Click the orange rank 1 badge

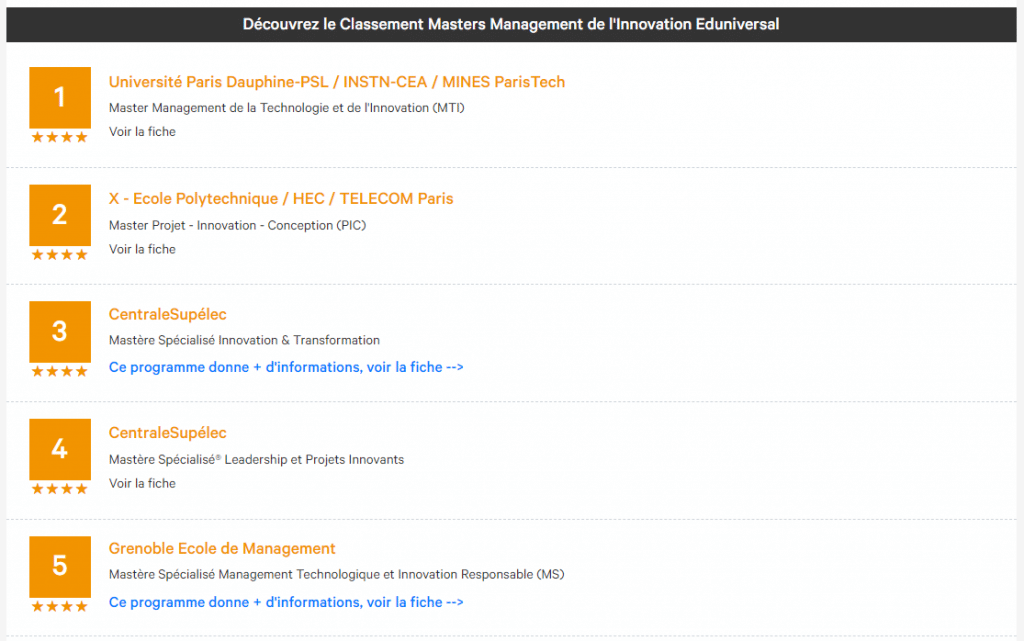coord(59,97)
